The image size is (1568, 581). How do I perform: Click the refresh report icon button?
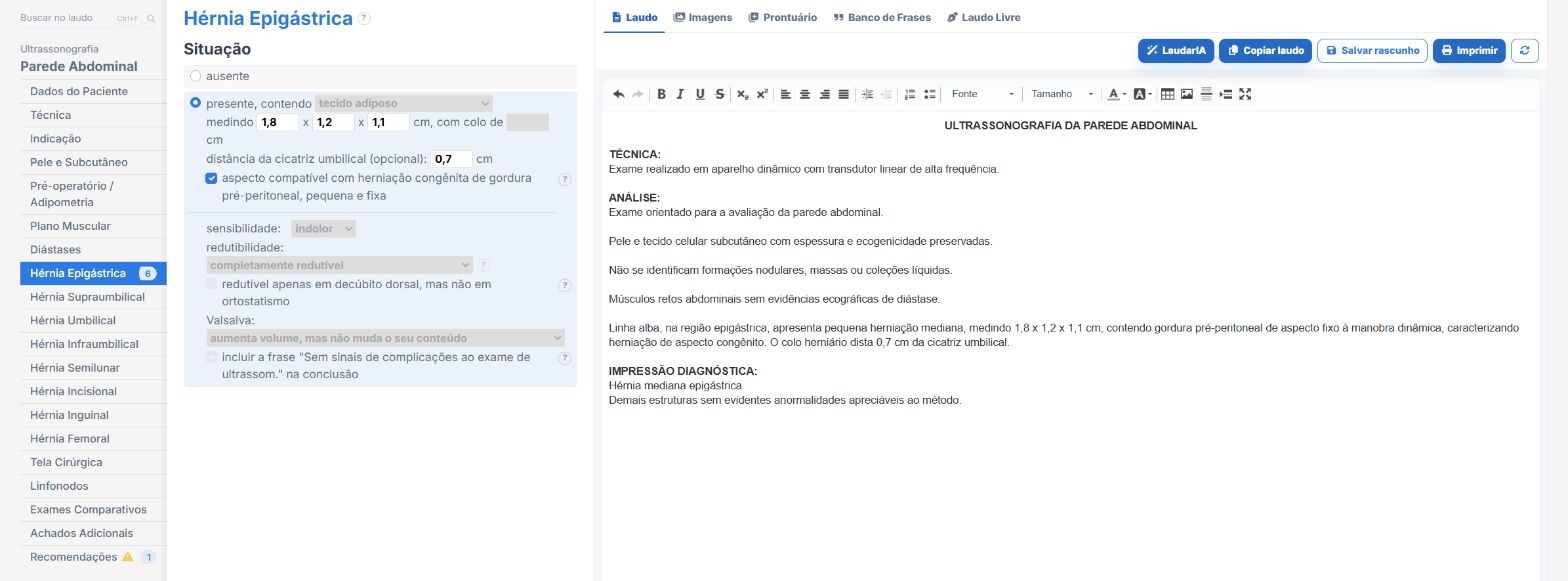pos(1524,51)
